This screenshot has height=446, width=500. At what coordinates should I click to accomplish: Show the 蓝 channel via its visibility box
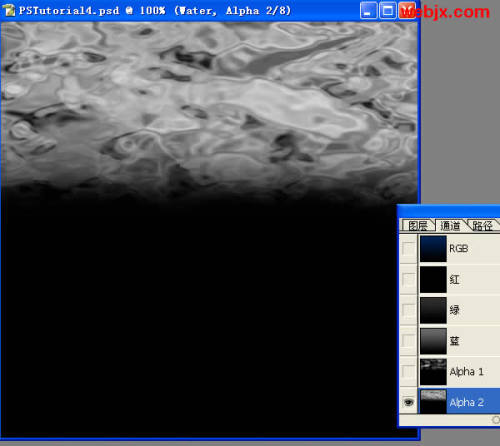pos(408,341)
